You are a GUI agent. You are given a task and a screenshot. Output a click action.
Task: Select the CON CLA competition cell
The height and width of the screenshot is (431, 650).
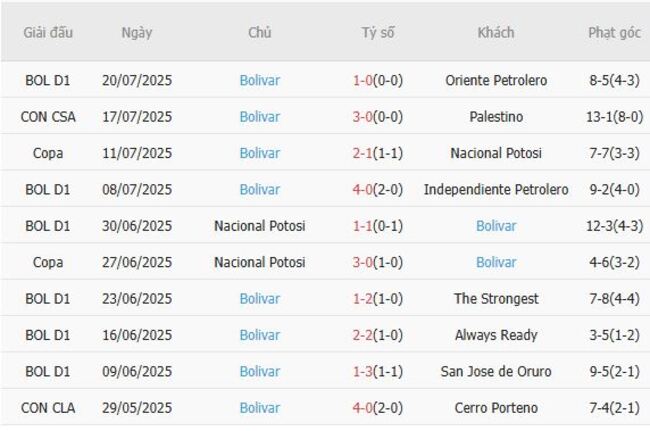[48, 408]
